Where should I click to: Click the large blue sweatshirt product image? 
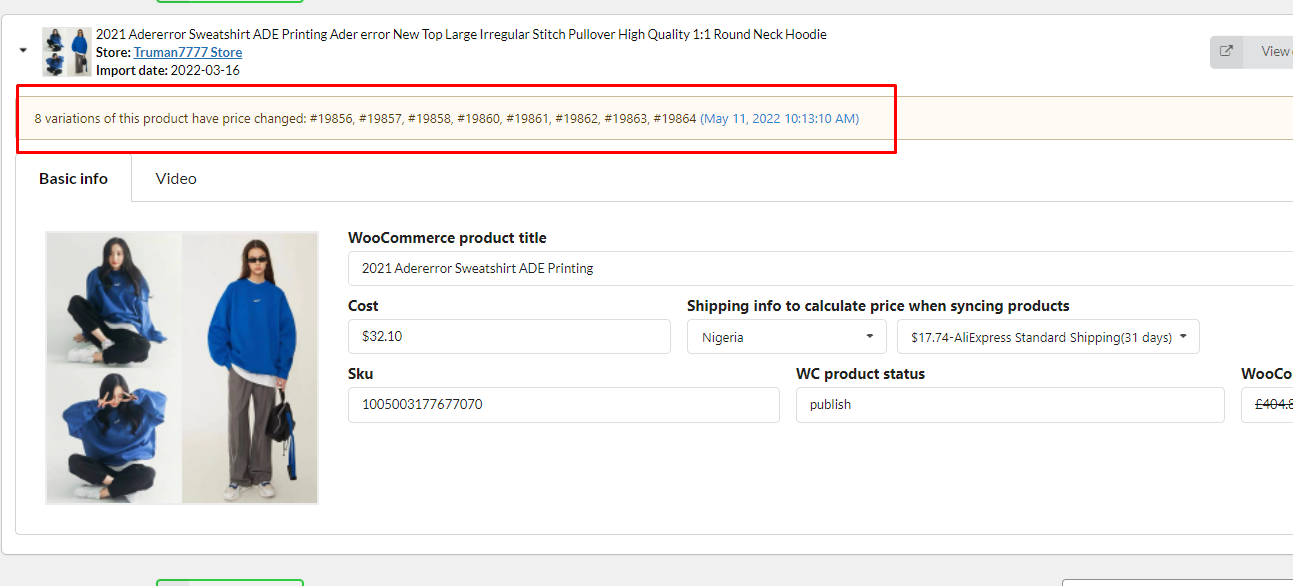click(x=182, y=368)
